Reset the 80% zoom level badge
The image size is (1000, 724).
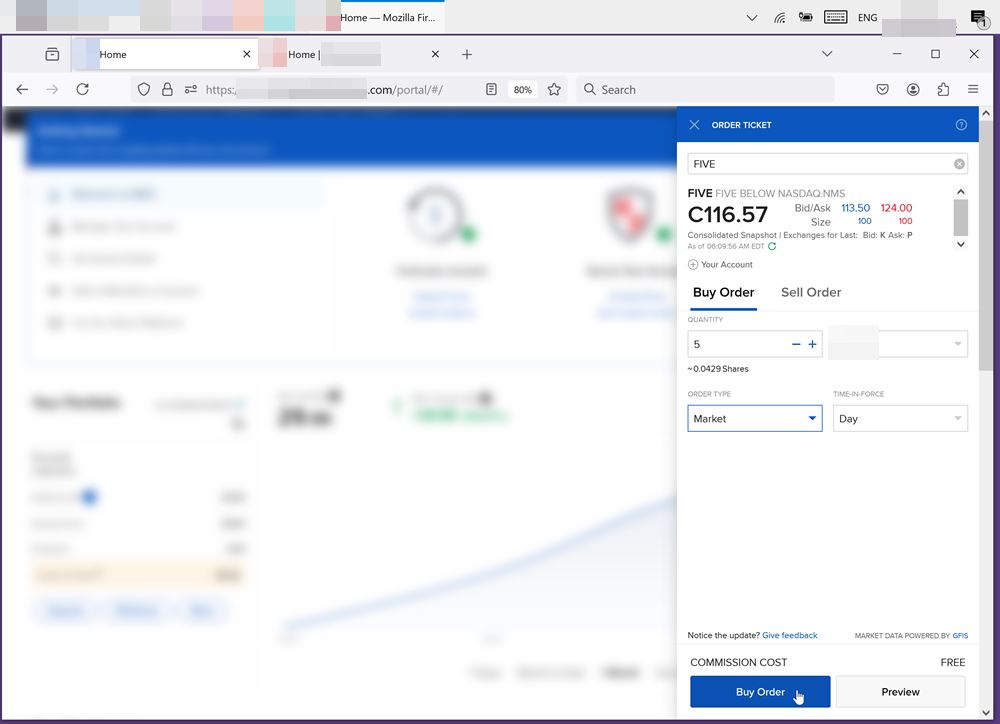click(522, 89)
